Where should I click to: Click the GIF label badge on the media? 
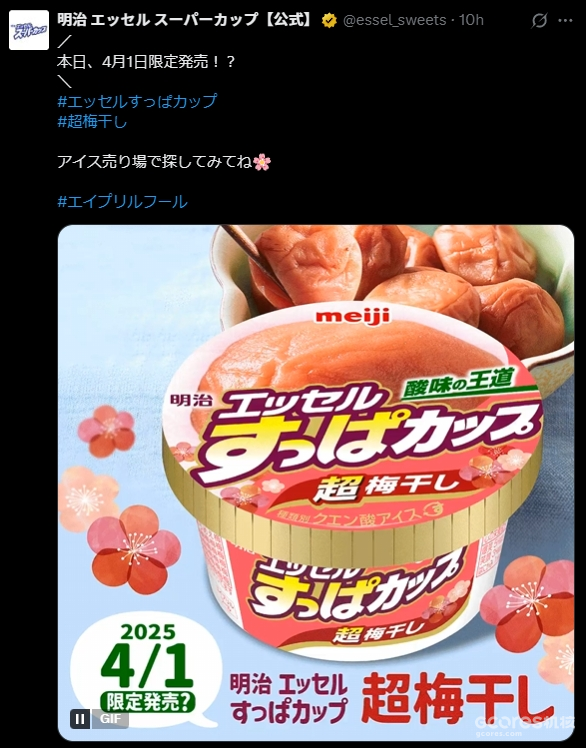pos(110,718)
